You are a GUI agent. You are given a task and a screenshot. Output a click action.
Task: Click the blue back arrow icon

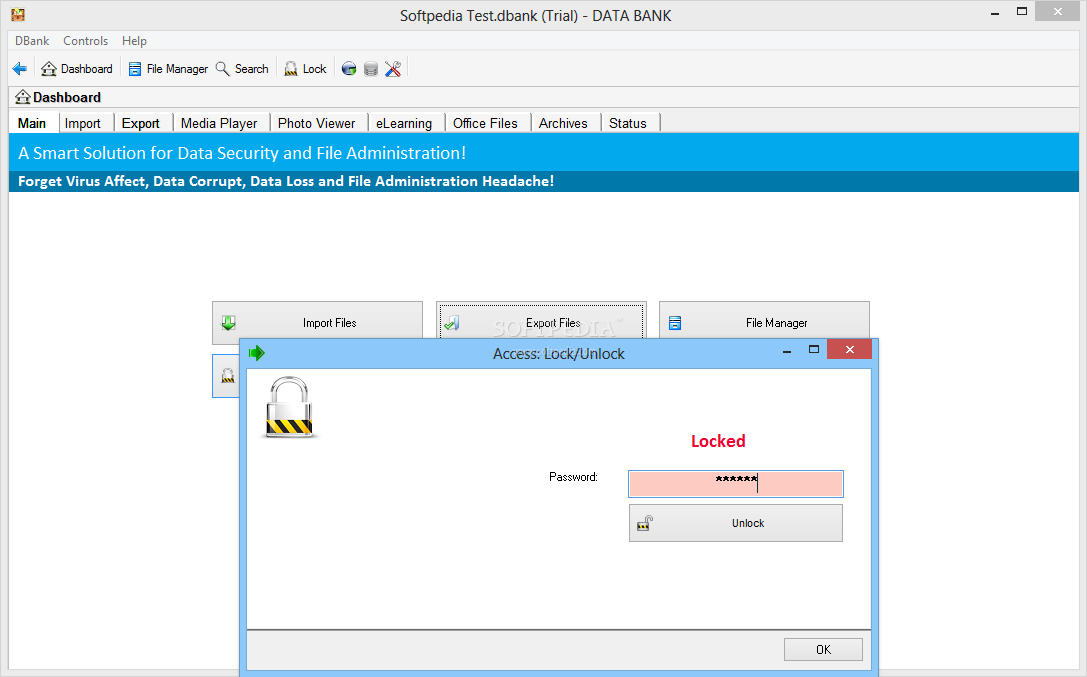[19, 69]
